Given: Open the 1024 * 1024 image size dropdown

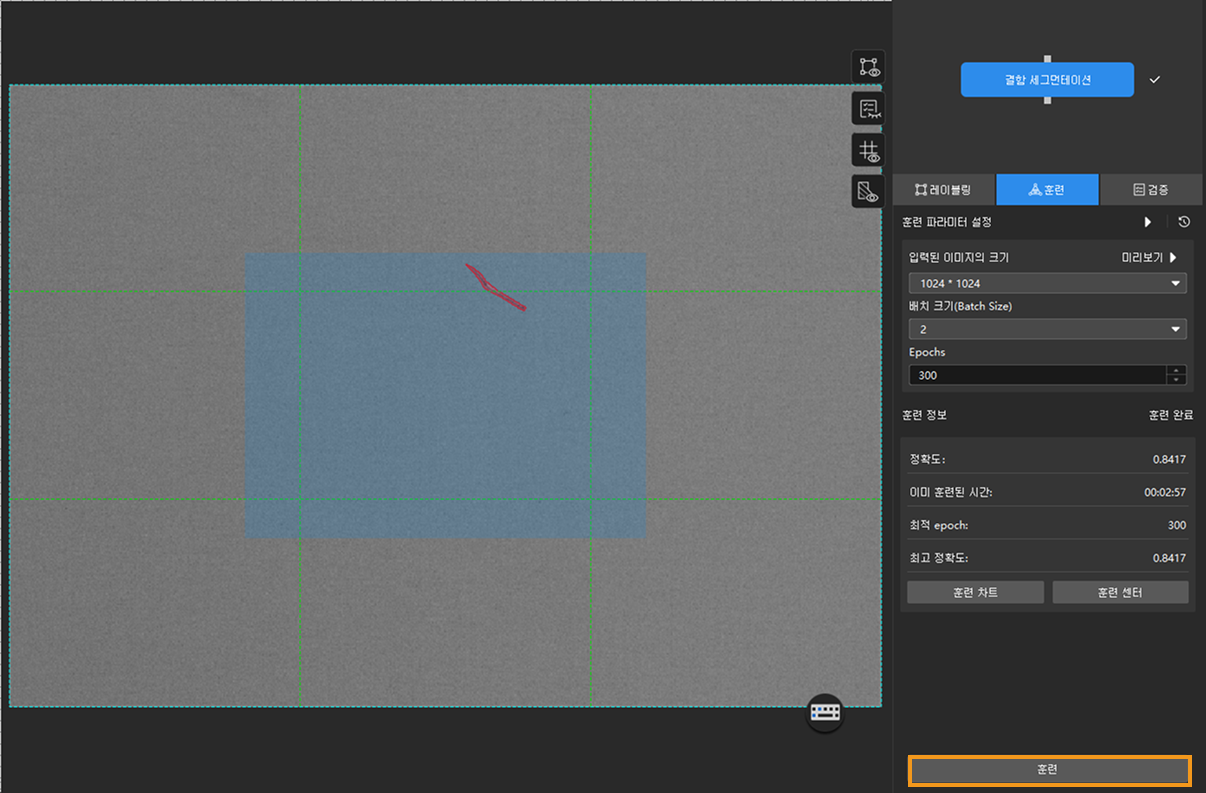Looking at the screenshot, I should click(x=1047, y=283).
